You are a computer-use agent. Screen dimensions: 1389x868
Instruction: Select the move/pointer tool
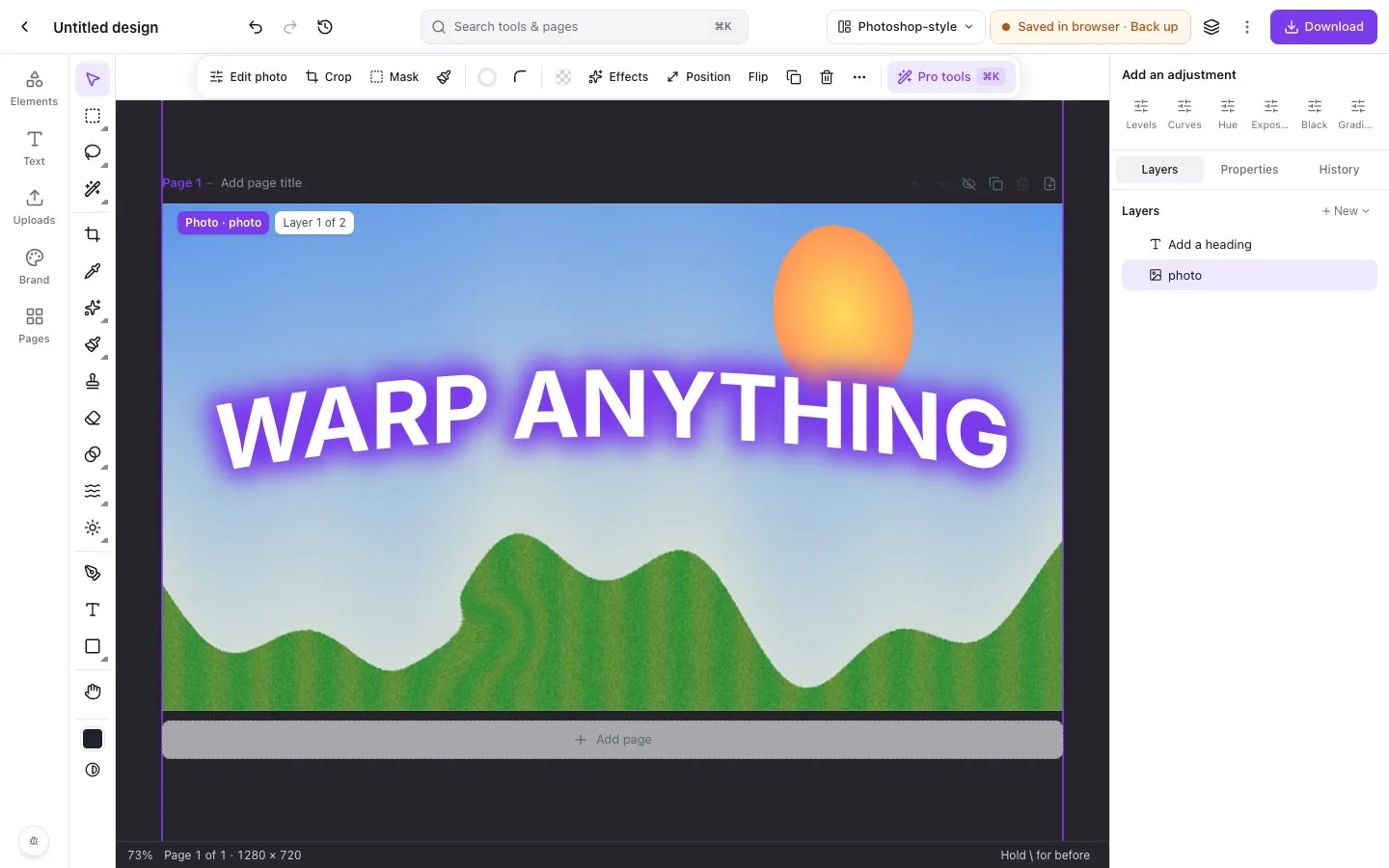pos(93,79)
